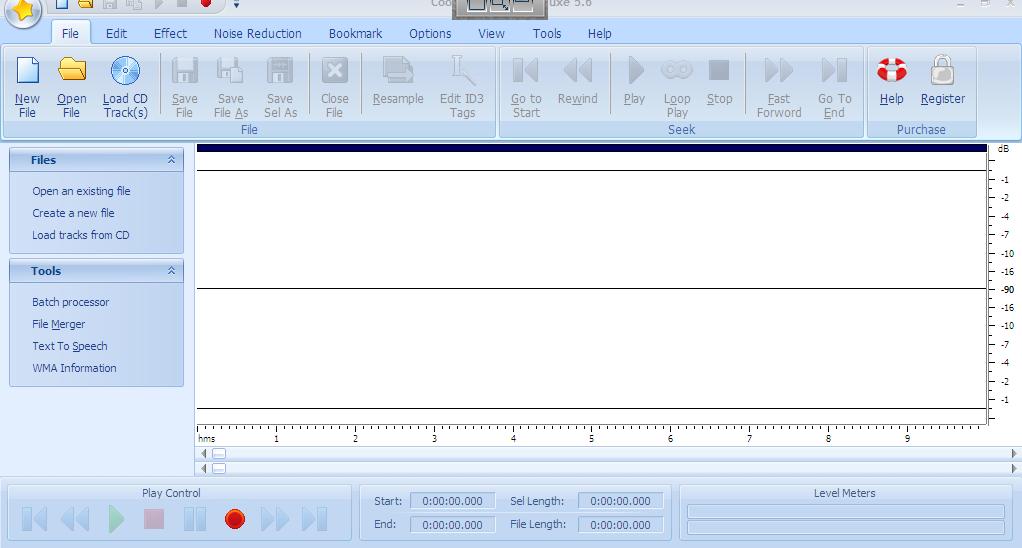Click the Register padlock icon

[942, 72]
